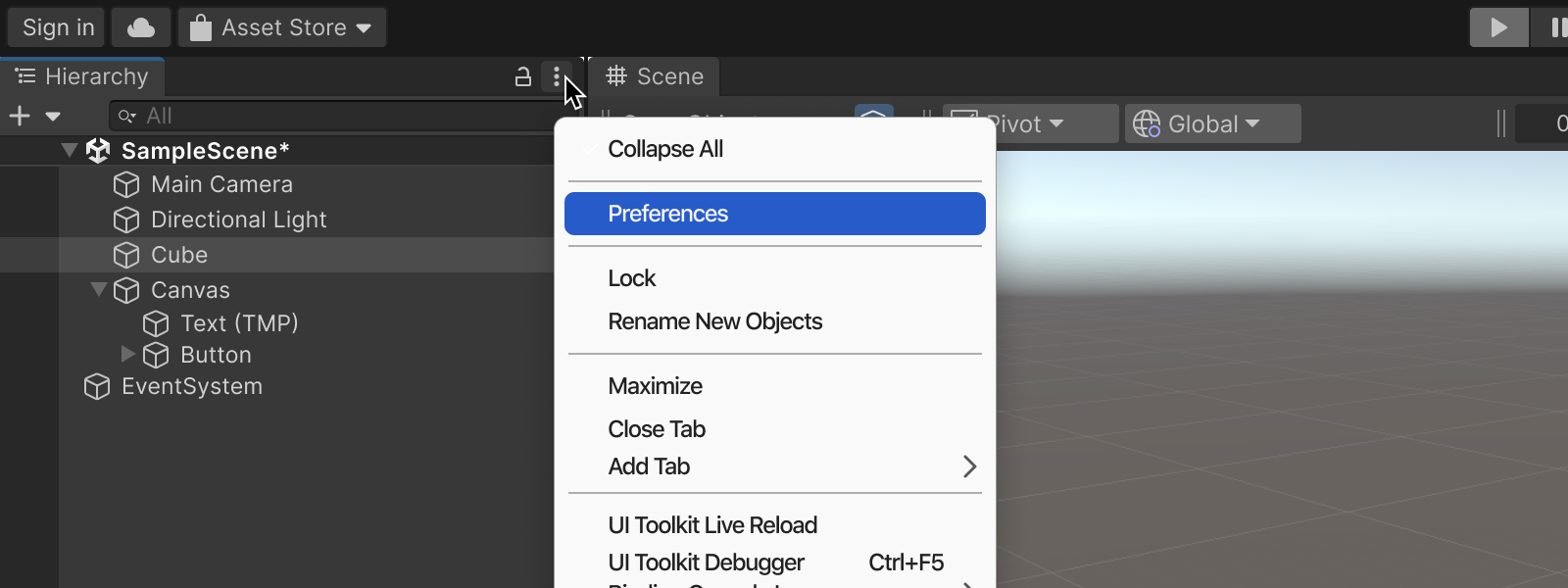
Task: Expand the Button object children
Action: click(127, 354)
